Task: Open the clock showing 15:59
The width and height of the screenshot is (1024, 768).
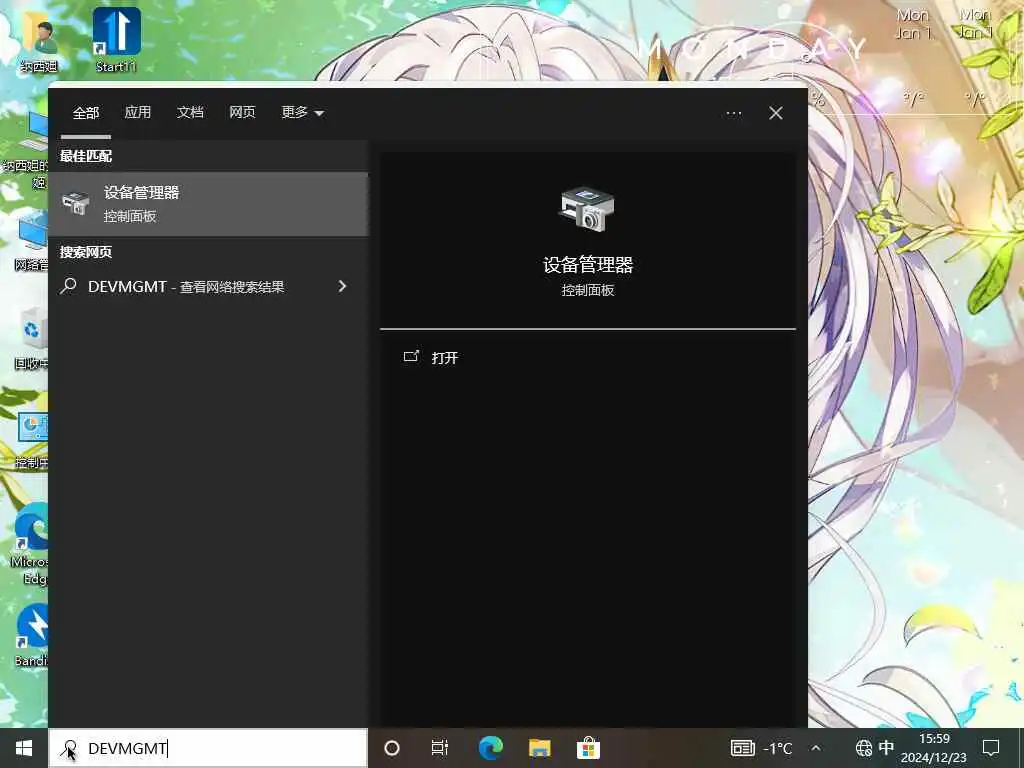Action: coord(934,748)
